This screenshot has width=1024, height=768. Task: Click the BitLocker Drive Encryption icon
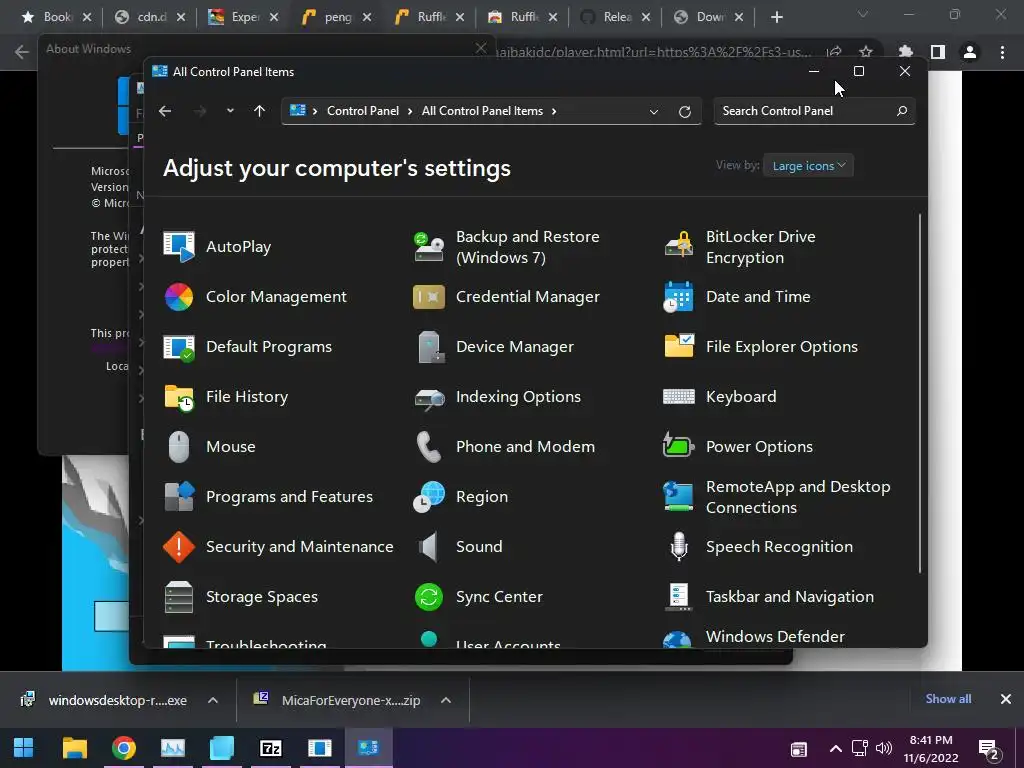(679, 246)
